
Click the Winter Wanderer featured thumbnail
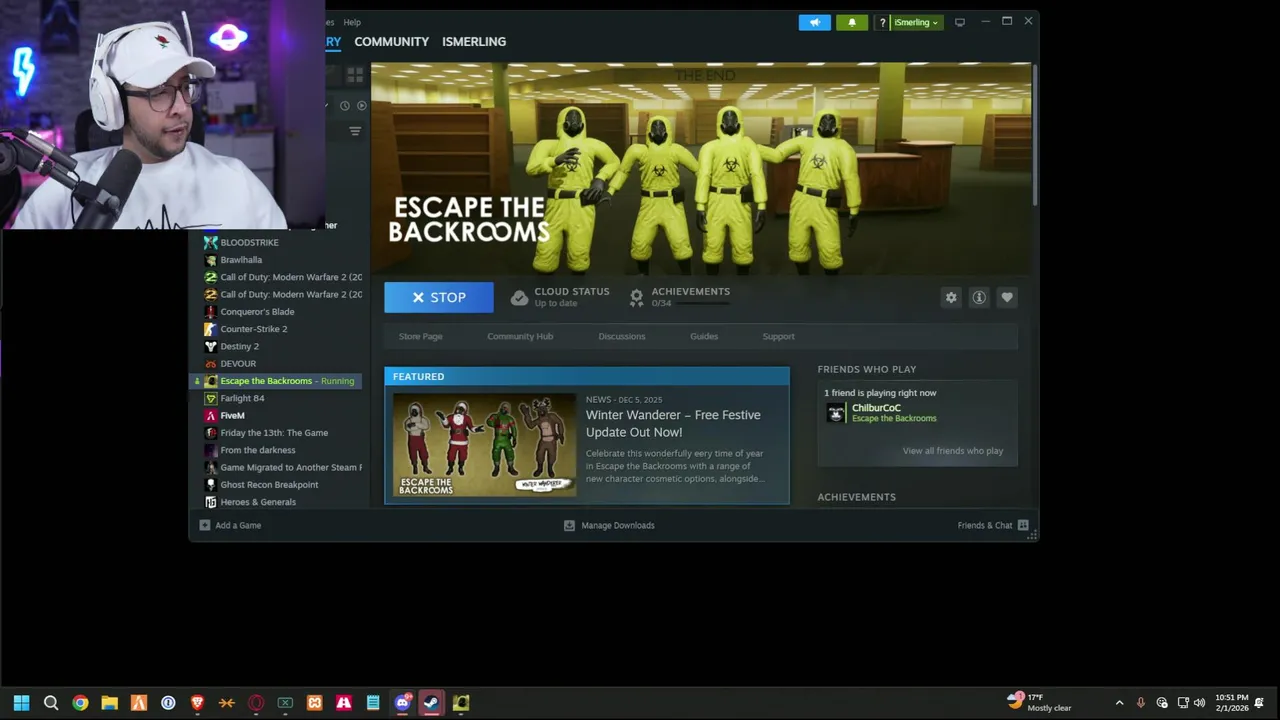pyautogui.click(x=485, y=445)
